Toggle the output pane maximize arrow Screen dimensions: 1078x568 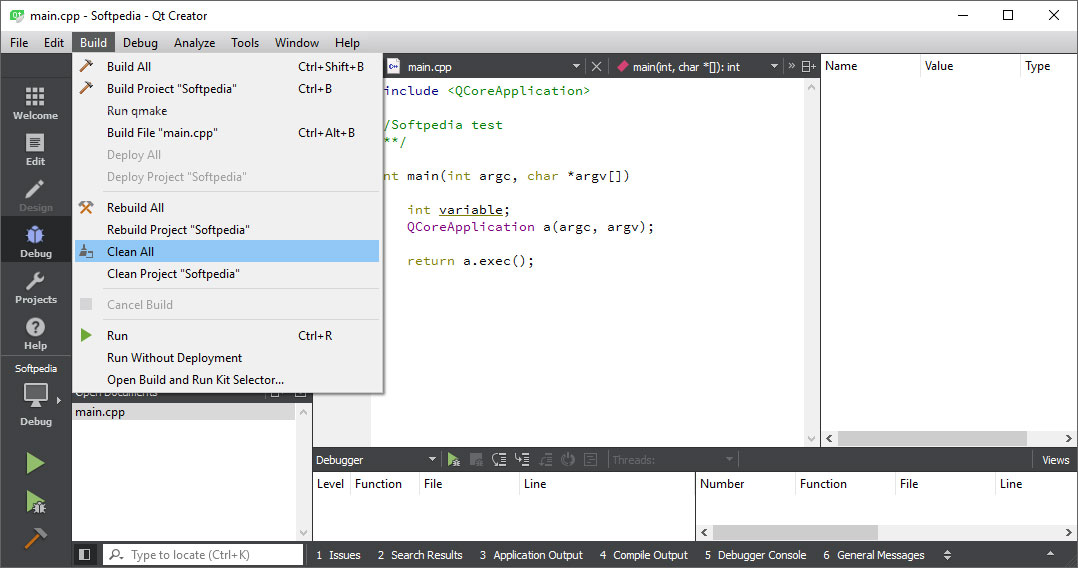(x=1050, y=554)
